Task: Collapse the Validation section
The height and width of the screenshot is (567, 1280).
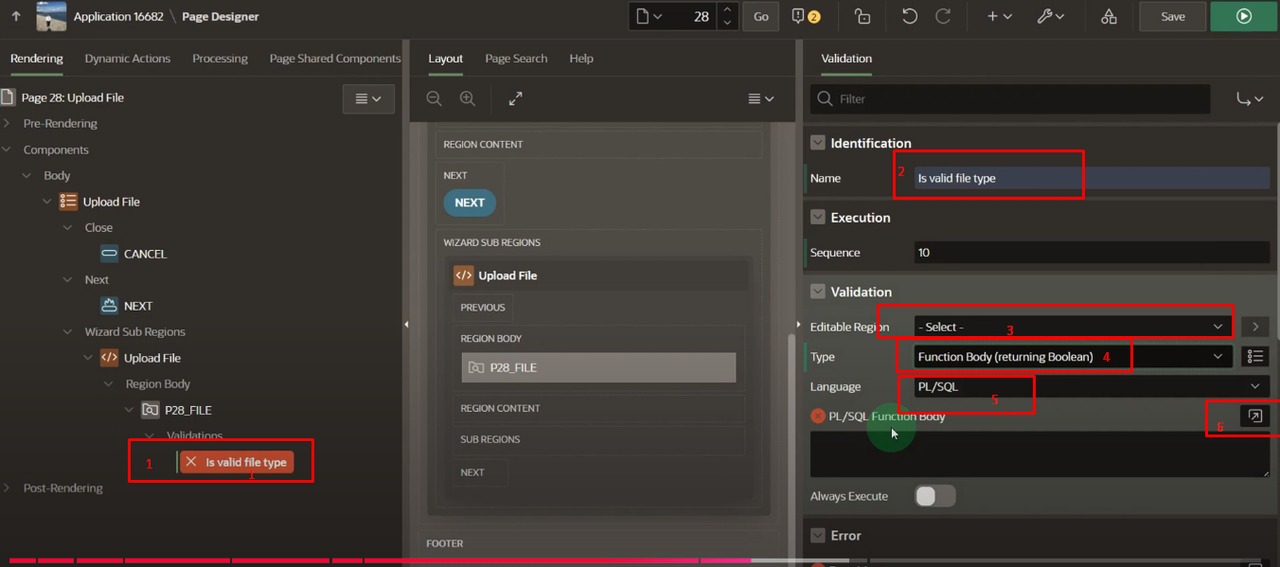Action: pyautogui.click(x=818, y=292)
